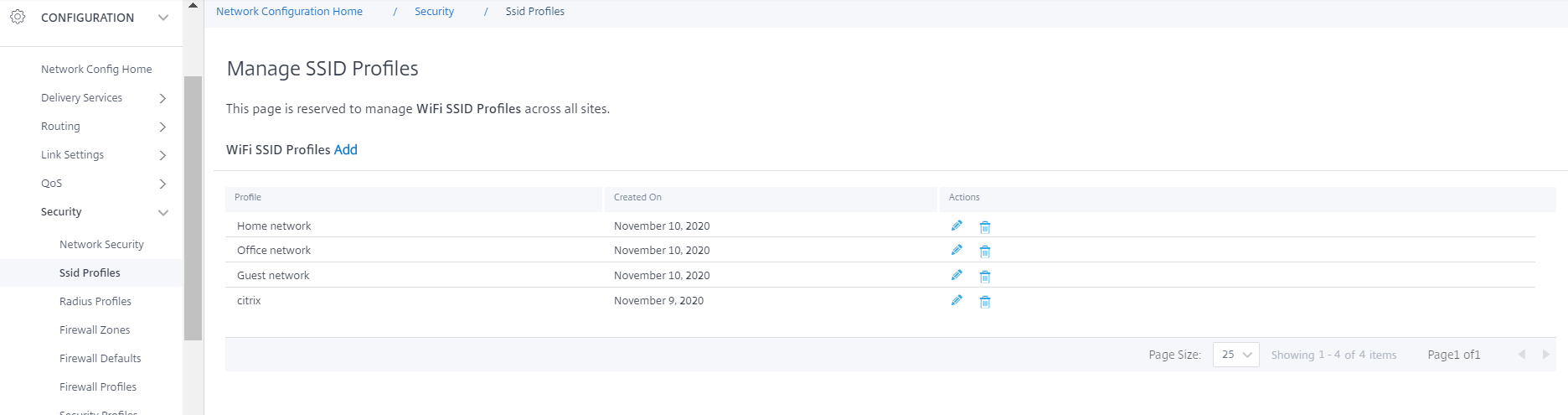Click the Configuration gear icon

pos(18,17)
